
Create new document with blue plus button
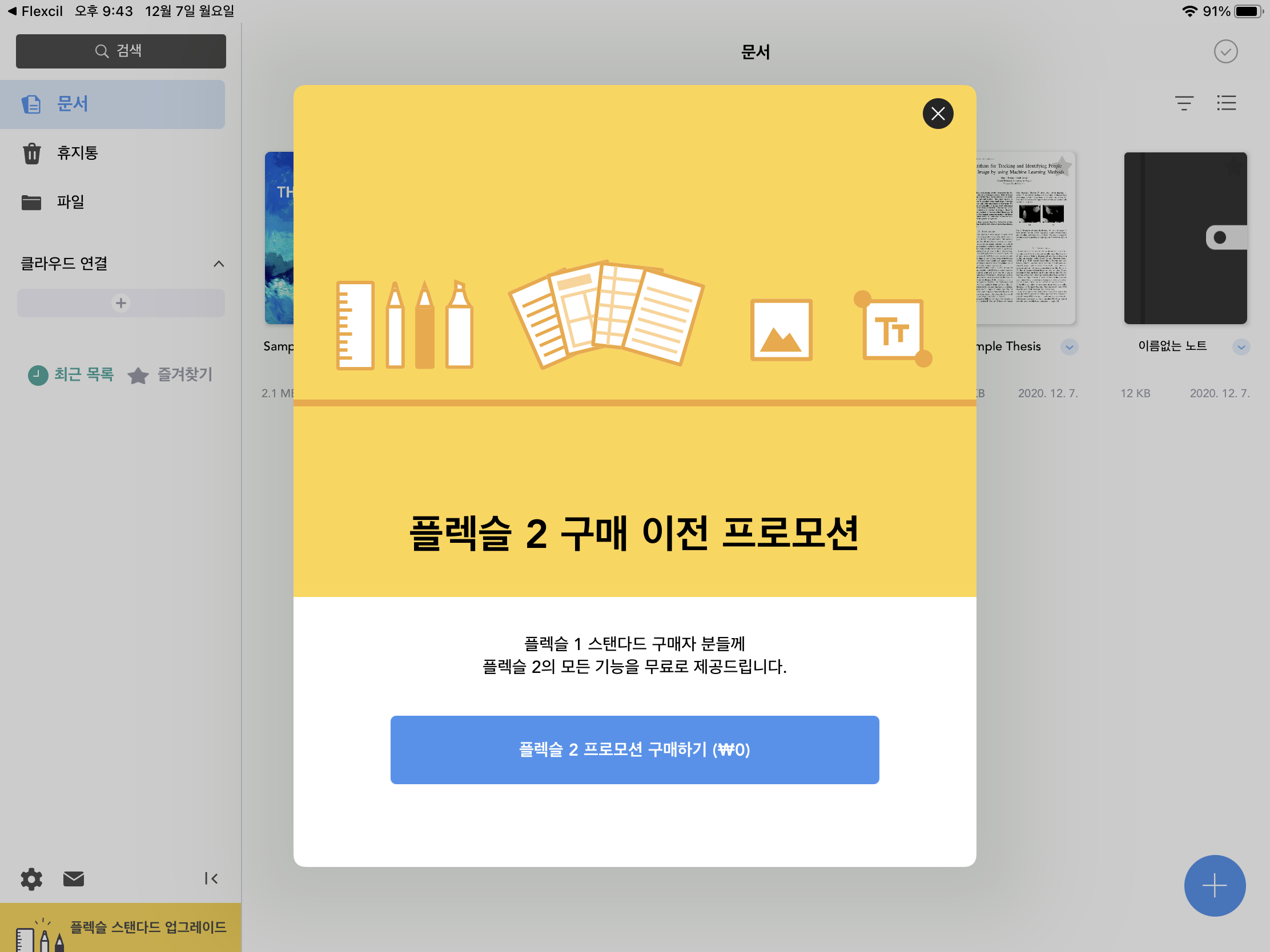(1214, 885)
